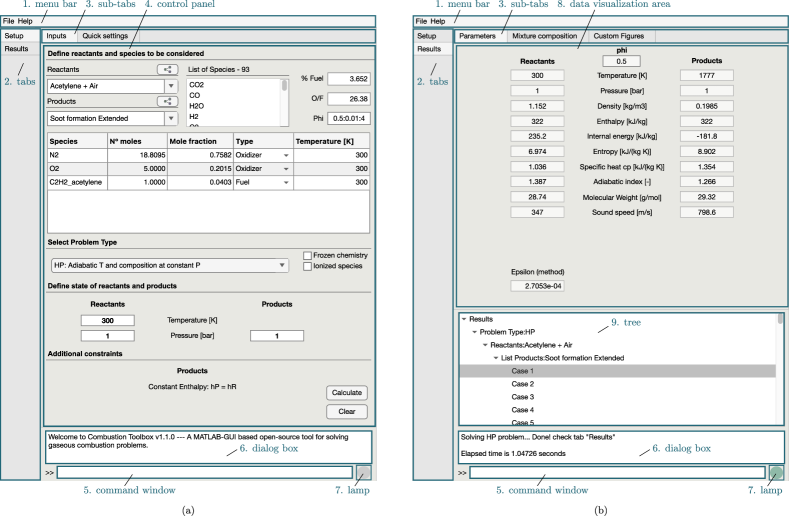Expand the HP problem type dropdown
This screenshot has height=516, width=789.
point(170,266)
